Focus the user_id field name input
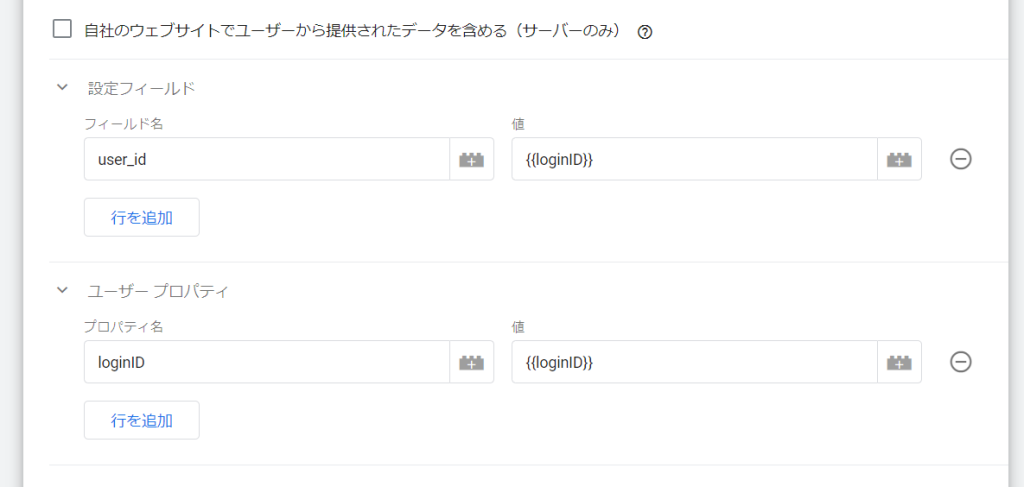Screen dimensions: 1024x487 266,159
